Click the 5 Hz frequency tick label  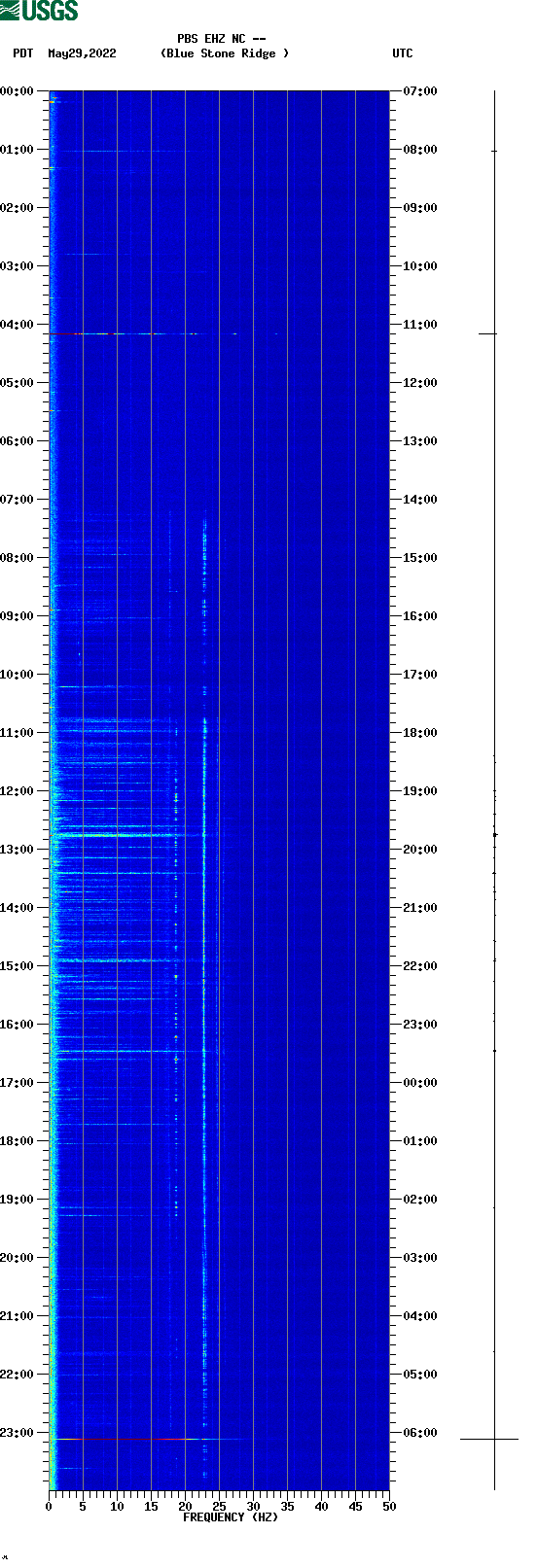pos(83,1507)
